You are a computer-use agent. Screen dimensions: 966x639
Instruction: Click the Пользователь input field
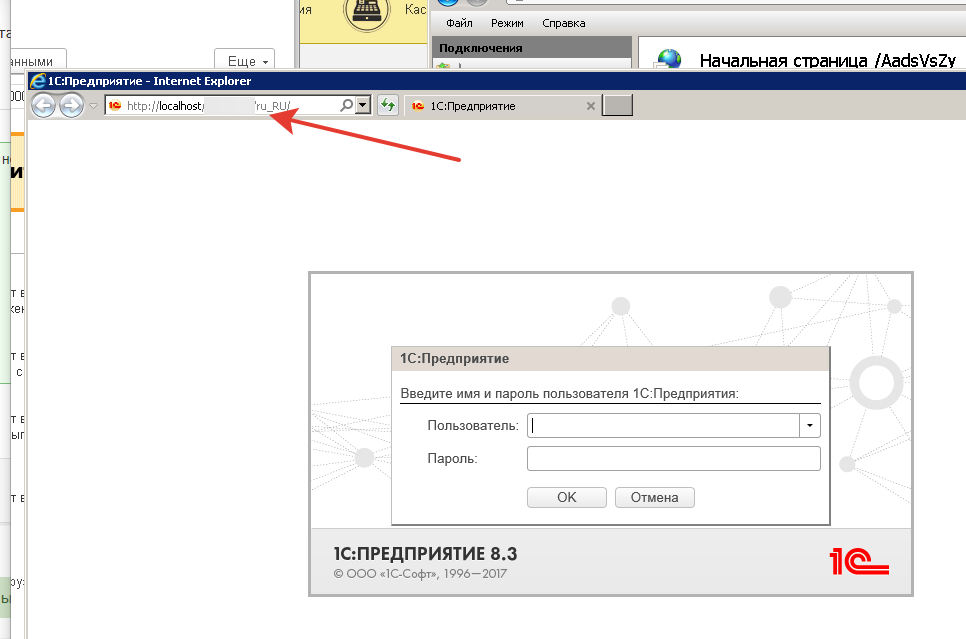coord(664,425)
